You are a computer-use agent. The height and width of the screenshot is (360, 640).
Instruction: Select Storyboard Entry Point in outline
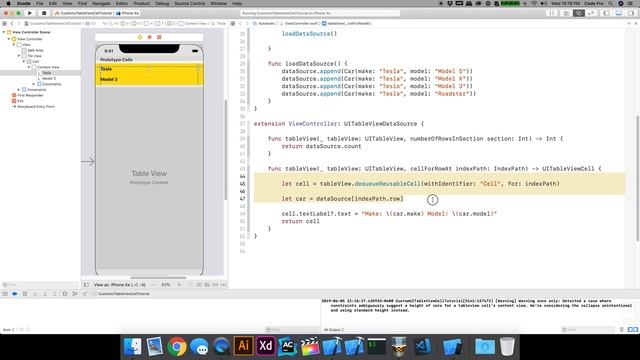(36, 107)
